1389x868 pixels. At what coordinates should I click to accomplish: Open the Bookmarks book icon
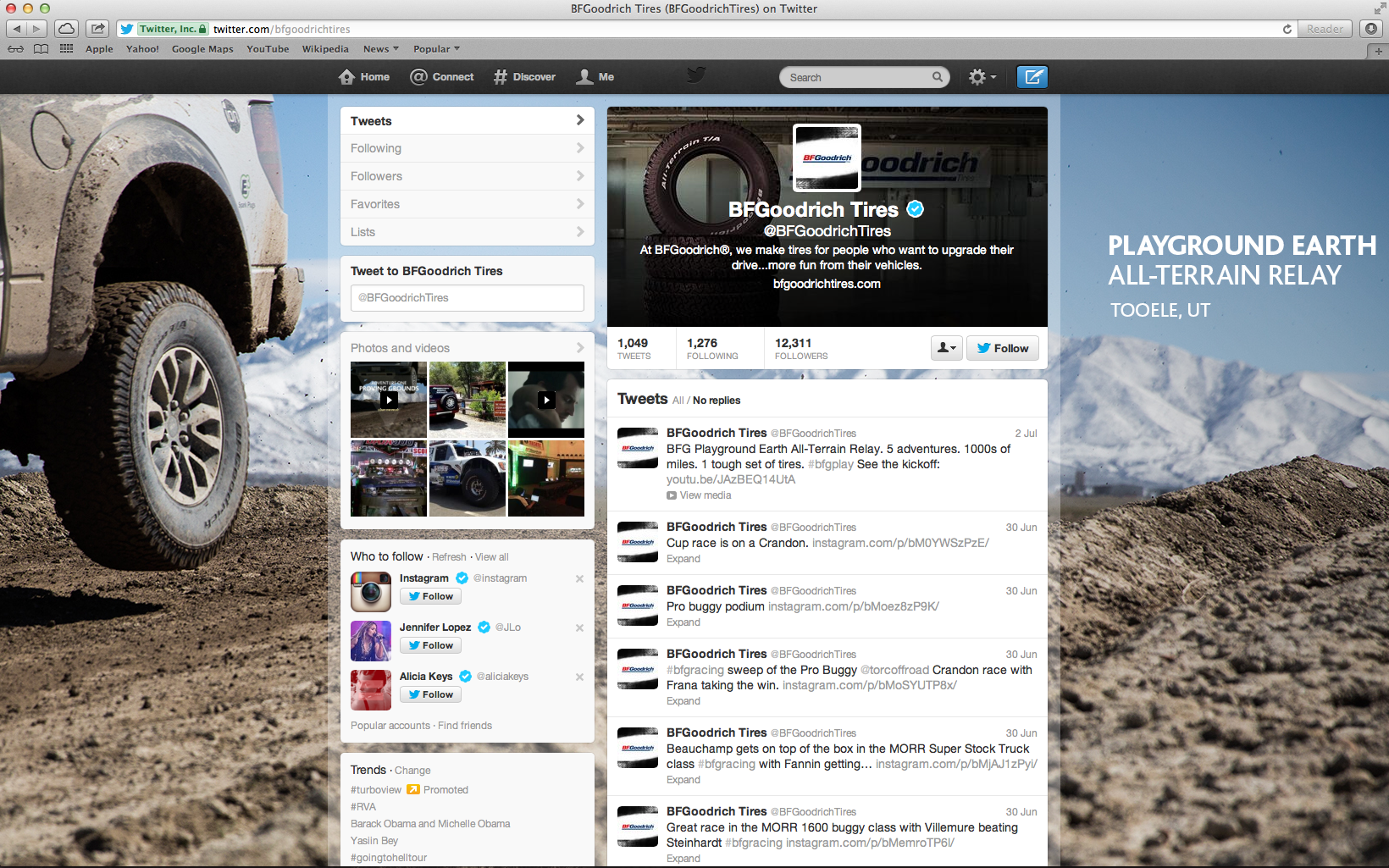pos(41,49)
